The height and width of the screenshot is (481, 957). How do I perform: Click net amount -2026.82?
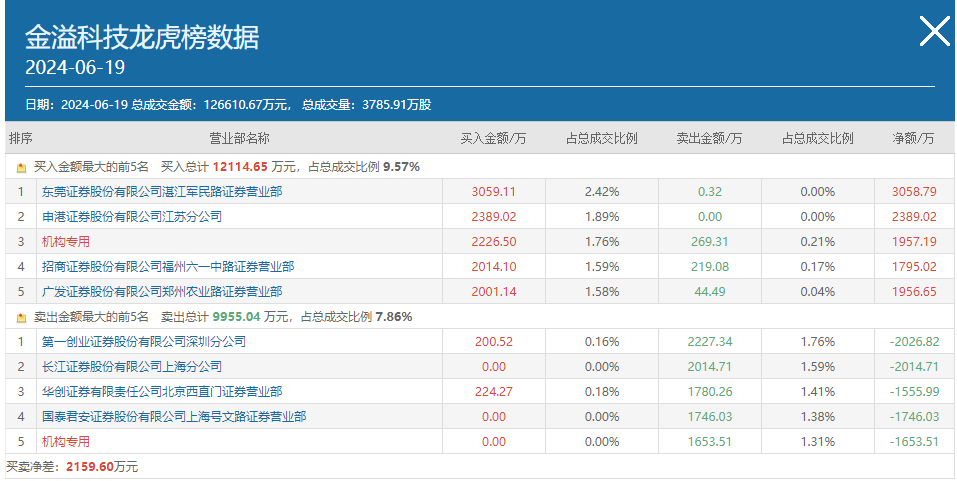click(x=914, y=341)
